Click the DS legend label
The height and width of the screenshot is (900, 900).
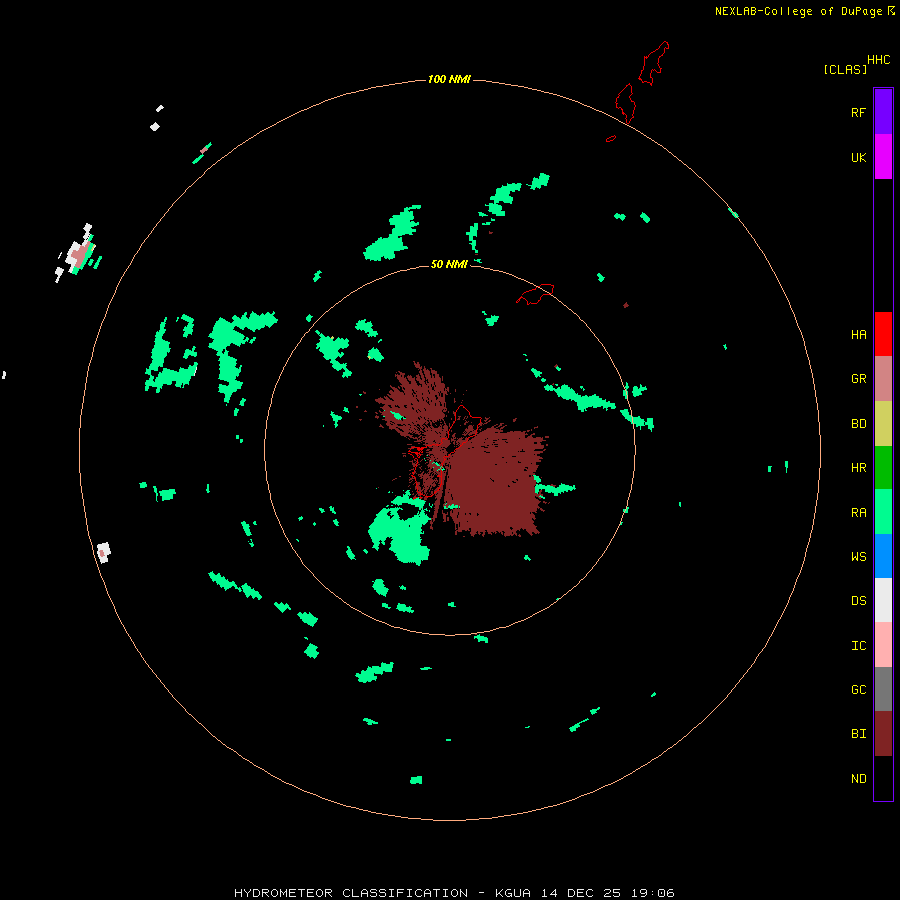click(858, 601)
